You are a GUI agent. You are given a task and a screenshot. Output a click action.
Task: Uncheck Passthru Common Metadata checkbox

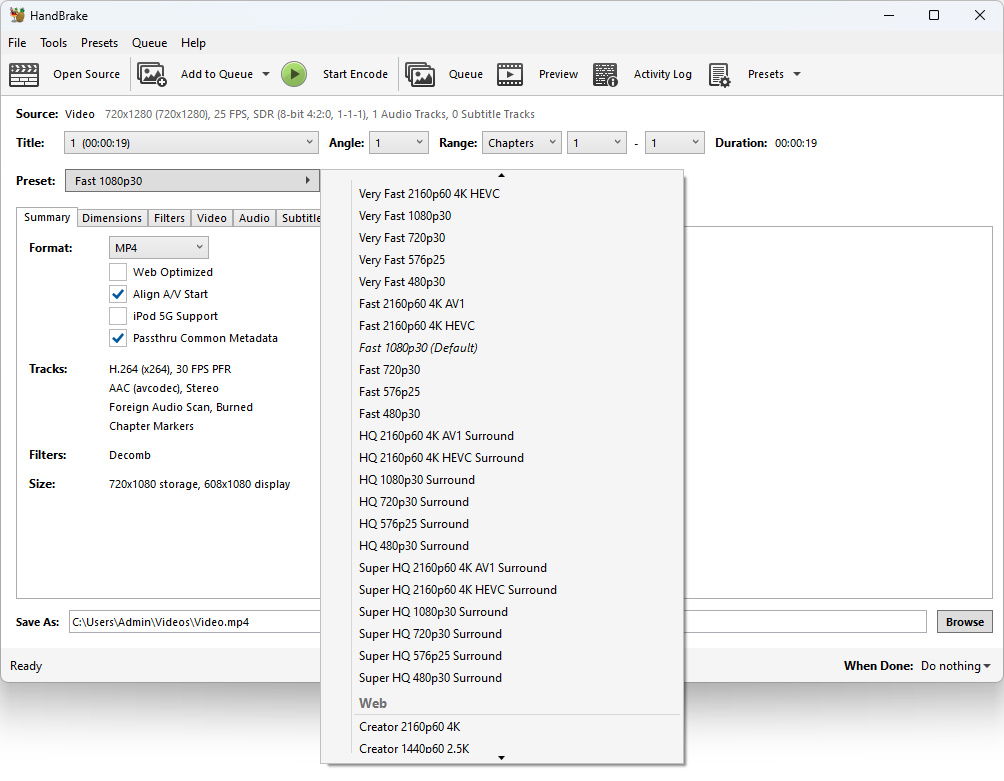point(118,338)
